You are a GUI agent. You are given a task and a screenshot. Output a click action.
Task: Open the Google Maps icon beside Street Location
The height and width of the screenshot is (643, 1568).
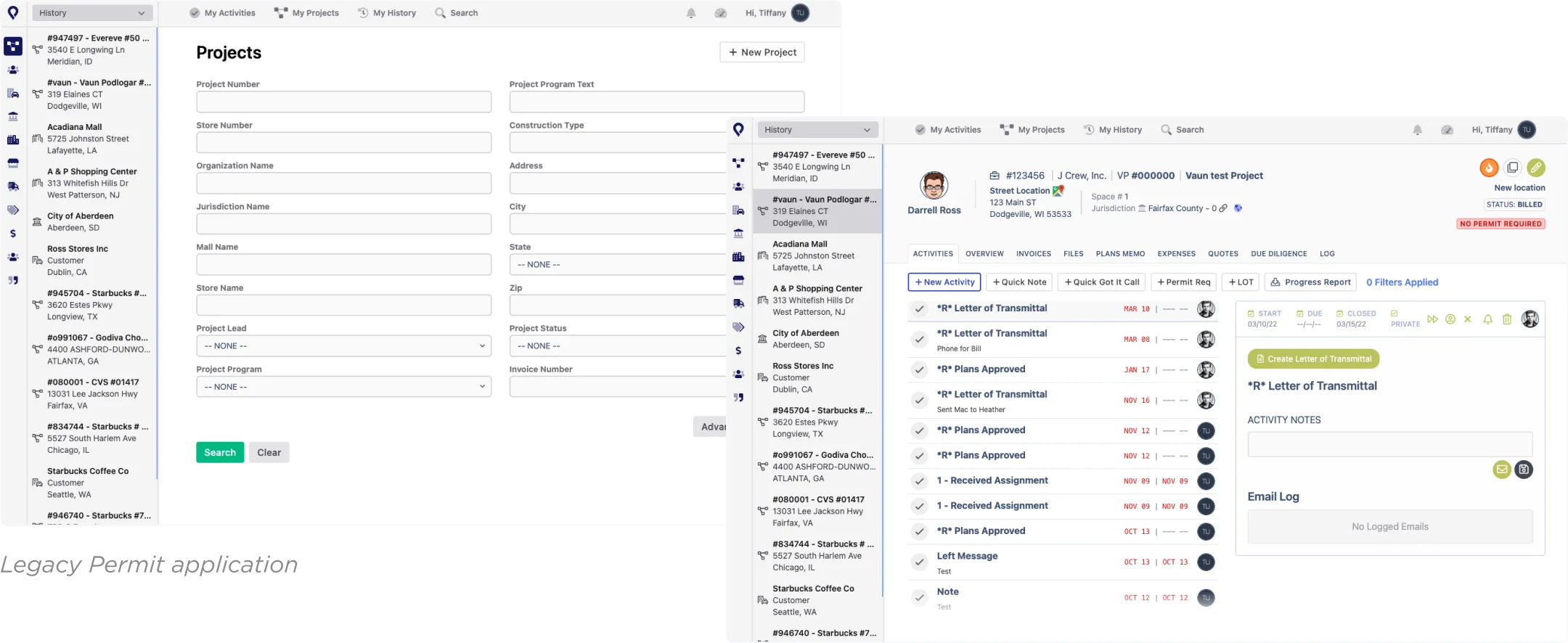1058,191
